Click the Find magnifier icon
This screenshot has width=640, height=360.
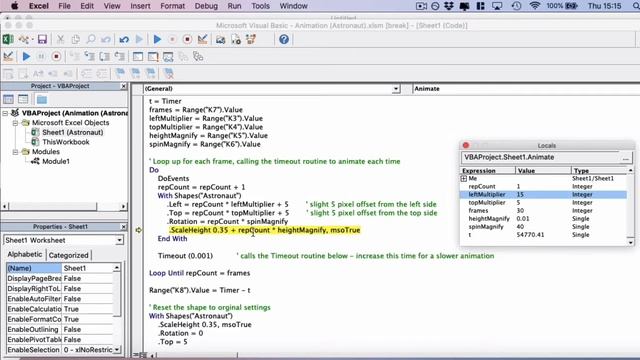[91, 40]
